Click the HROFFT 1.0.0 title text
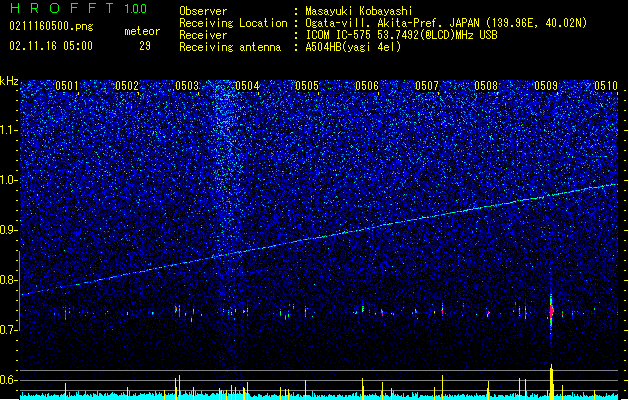The image size is (629, 400). (x=79, y=8)
